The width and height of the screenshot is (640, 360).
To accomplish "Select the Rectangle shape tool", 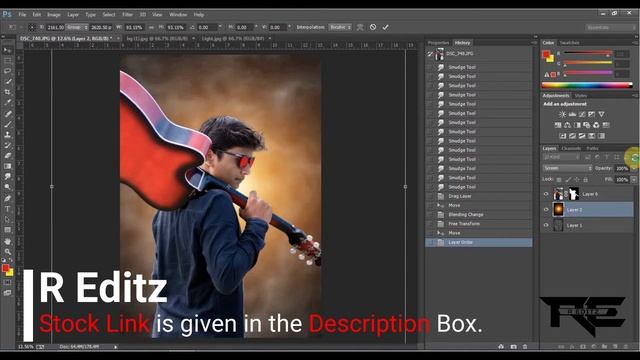I will [x=7, y=230].
